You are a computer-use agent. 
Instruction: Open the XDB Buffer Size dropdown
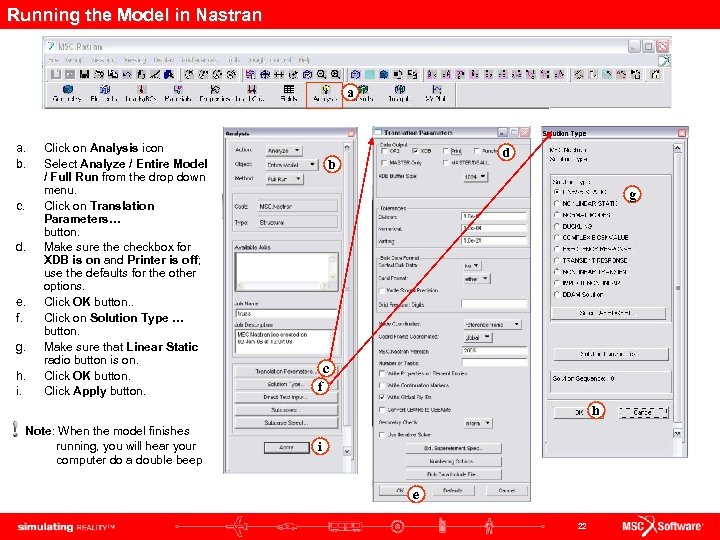[x=476, y=176]
